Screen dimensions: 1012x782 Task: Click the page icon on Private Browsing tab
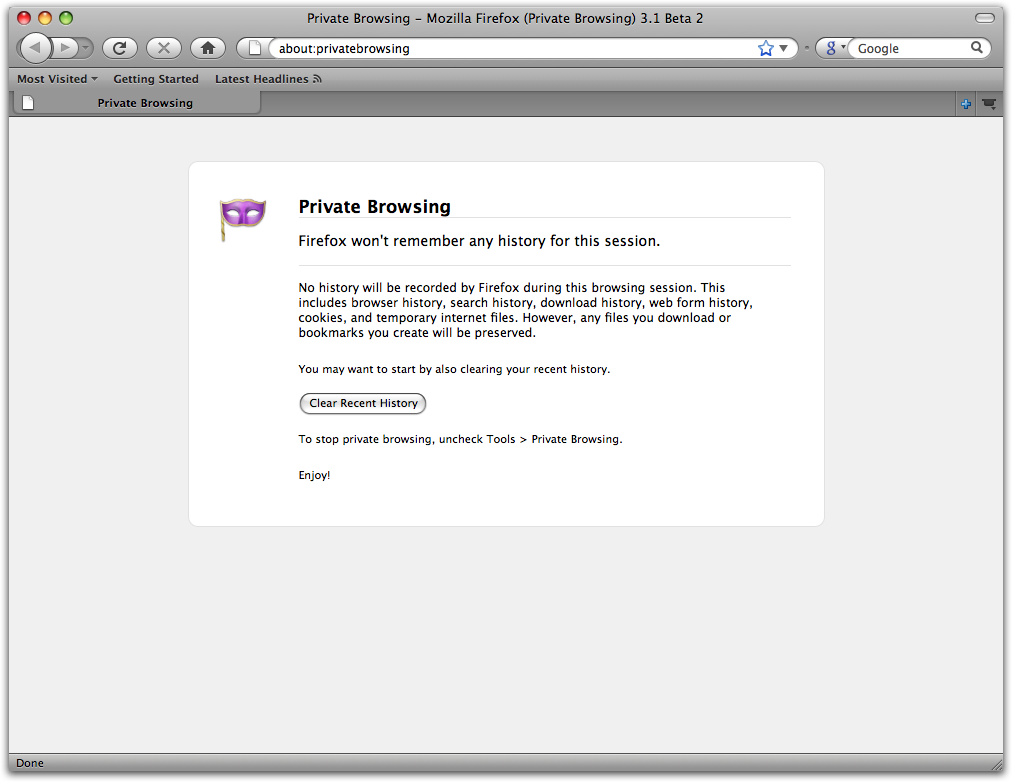[x=28, y=103]
